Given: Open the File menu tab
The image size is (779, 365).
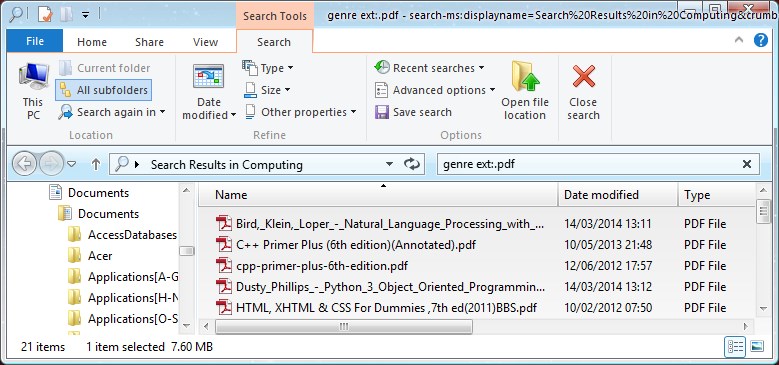Looking at the screenshot, I should tap(35, 41).
